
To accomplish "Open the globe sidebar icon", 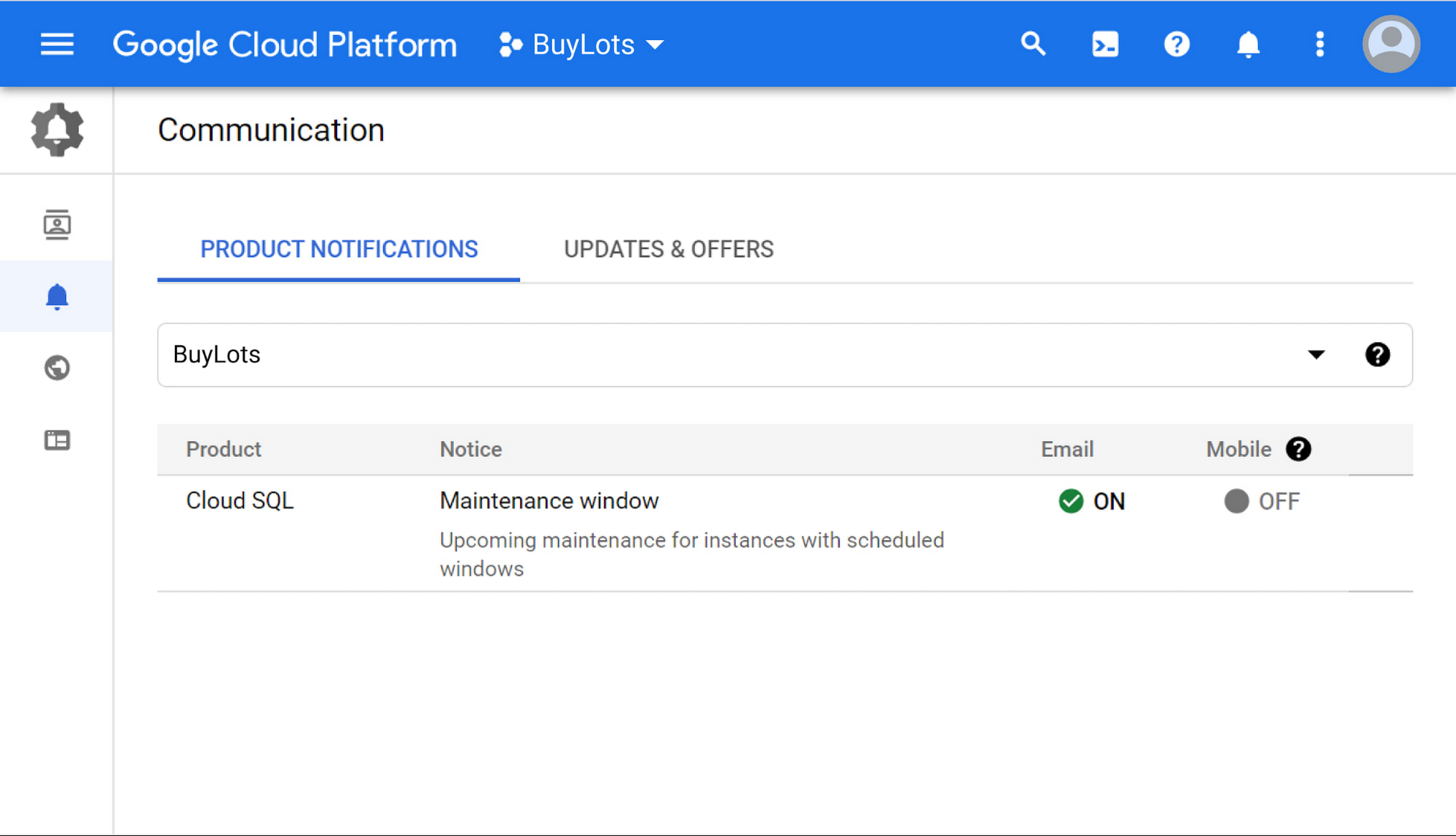I will (57, 368).
